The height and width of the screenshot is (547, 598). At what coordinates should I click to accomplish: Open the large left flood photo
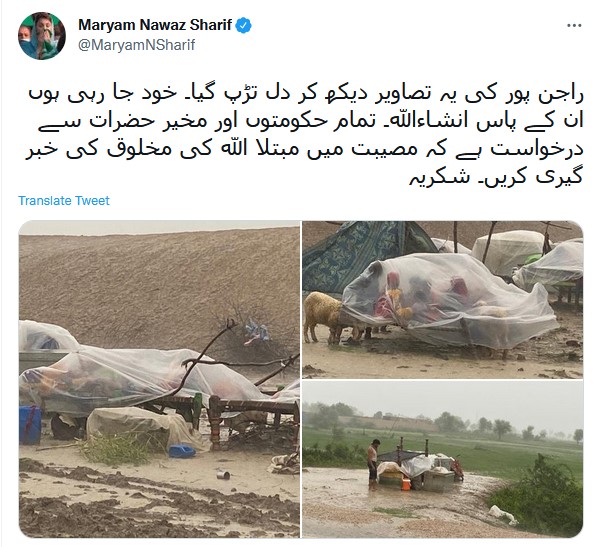[x=159, y=379]
